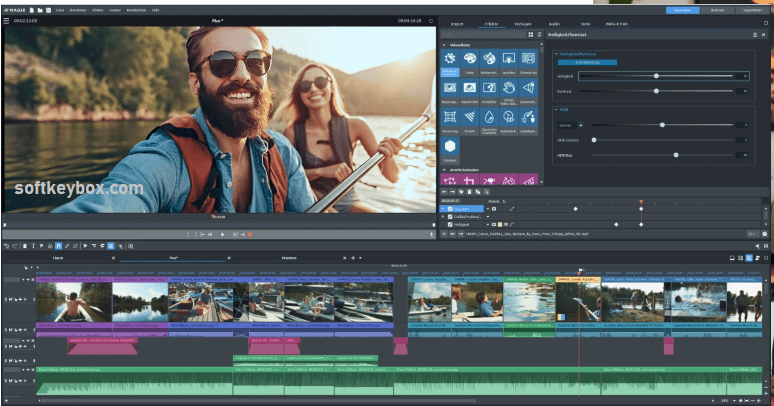Screen dimensions: 774x406
Task: Select the Classic project tab
Action: (x=58, y=258)
